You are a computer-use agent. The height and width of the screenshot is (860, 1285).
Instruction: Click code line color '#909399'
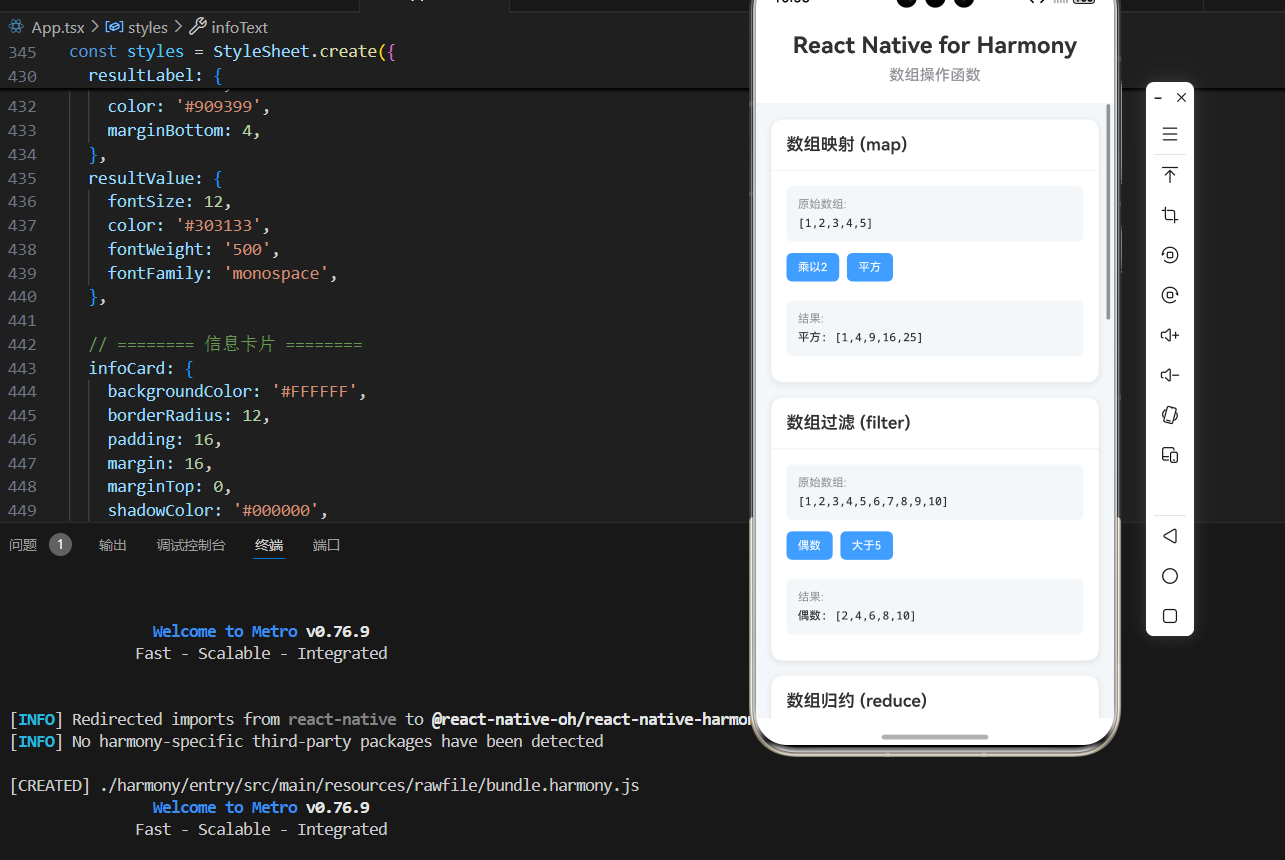(x=189, y=106)
